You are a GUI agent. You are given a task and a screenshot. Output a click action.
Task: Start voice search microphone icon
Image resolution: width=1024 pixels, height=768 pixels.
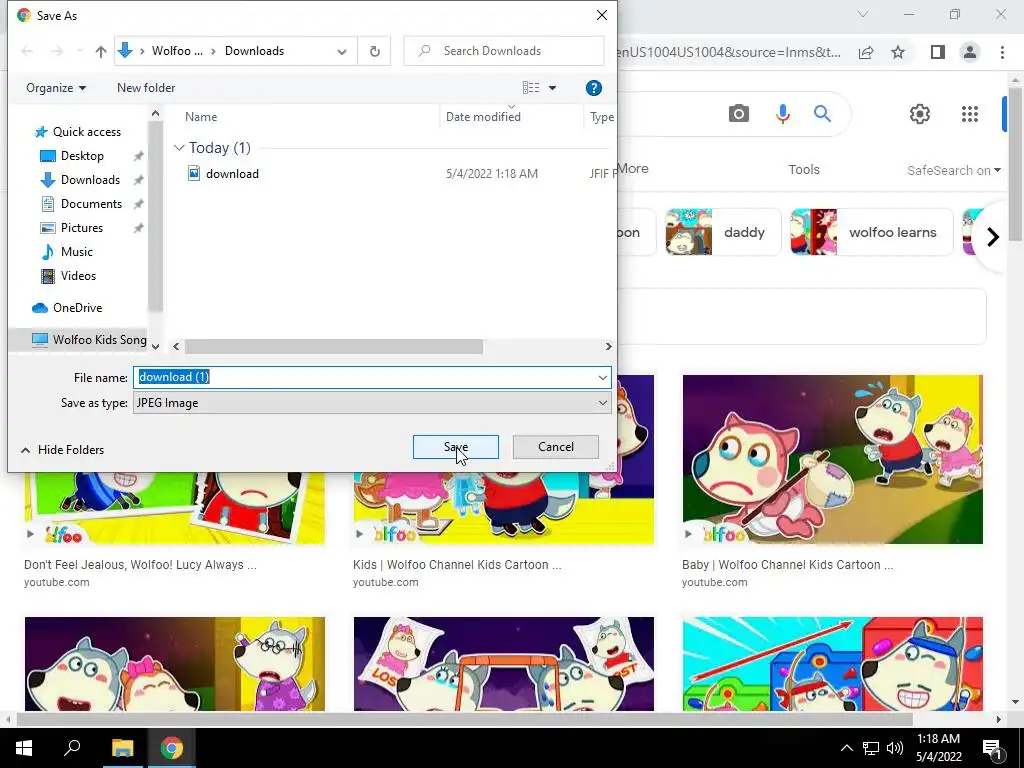(782, 114)
